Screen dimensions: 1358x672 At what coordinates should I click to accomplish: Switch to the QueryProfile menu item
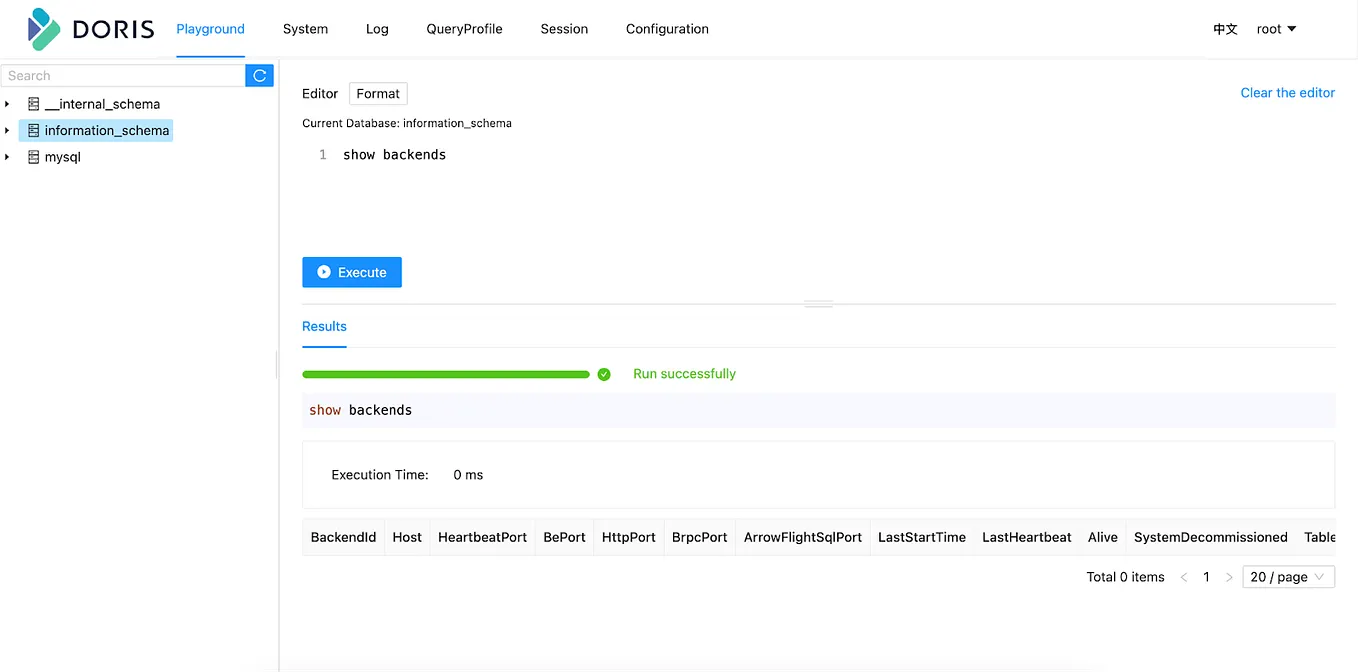pyautogui.click(x=464, y=29)
